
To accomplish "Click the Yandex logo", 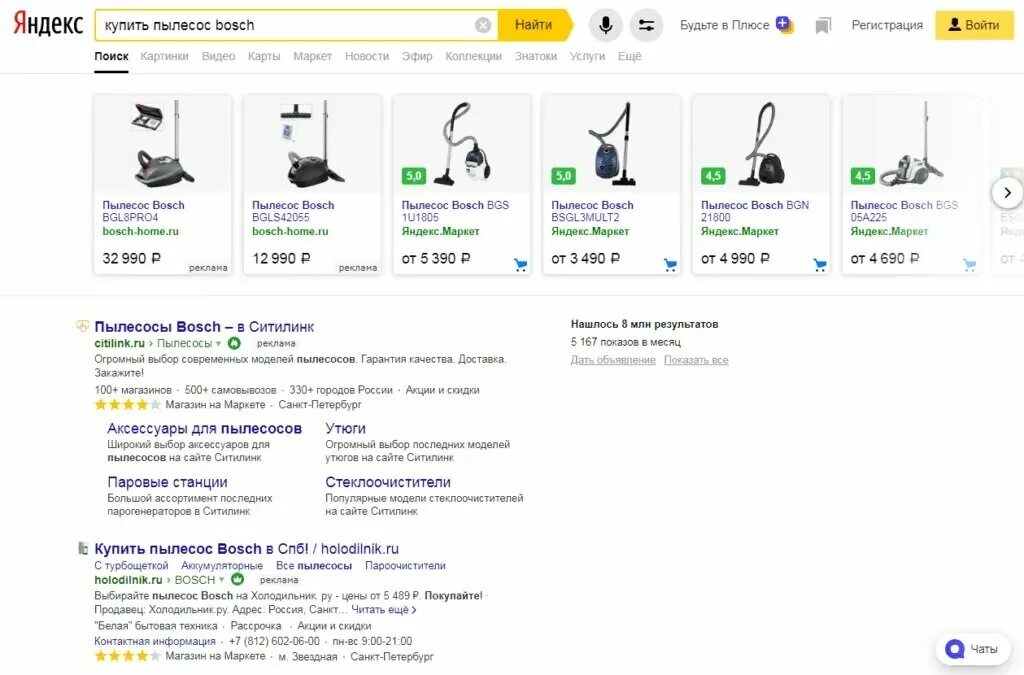I will pos(48,25).
